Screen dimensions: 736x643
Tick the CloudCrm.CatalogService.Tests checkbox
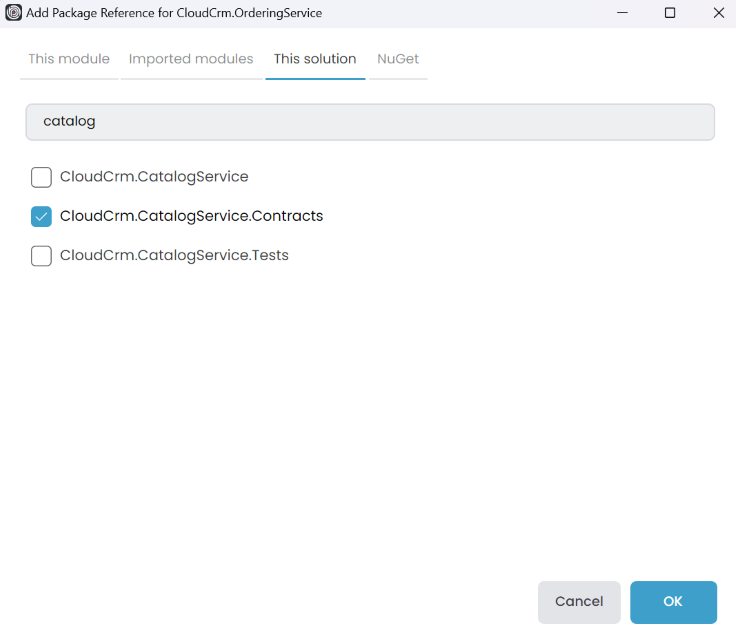point(41,256)
